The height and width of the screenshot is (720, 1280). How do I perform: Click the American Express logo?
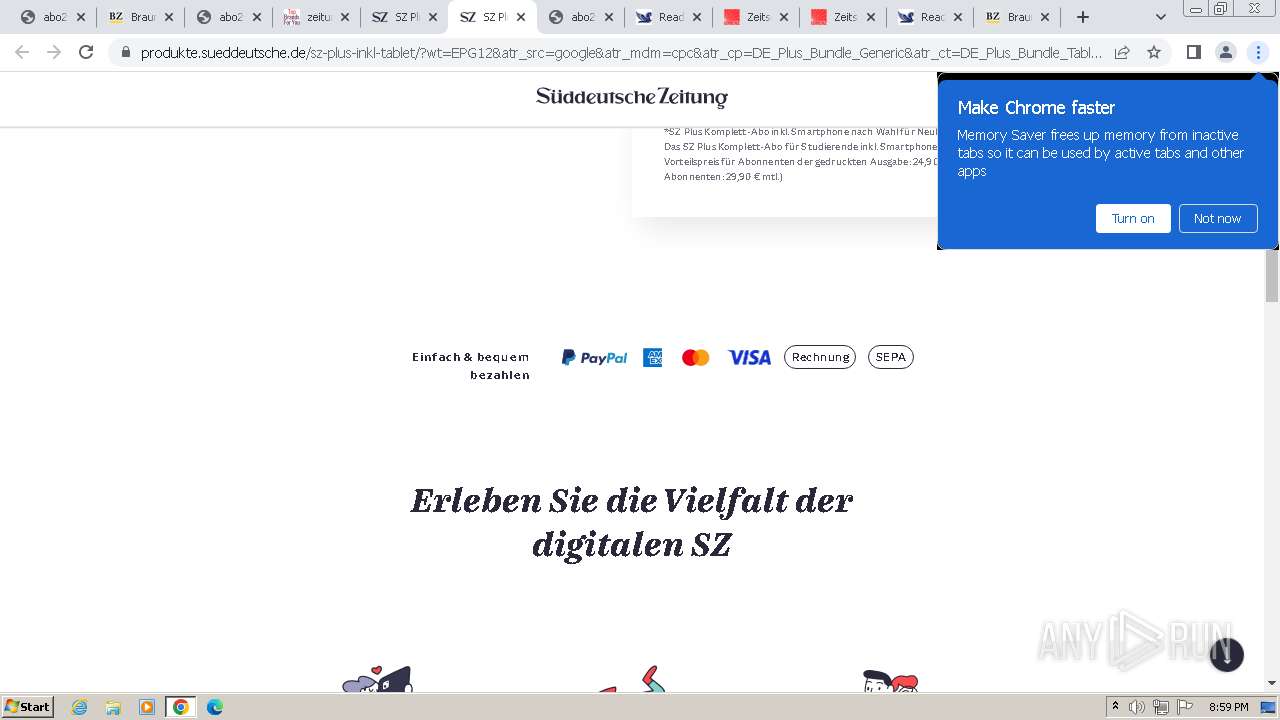tap(652, 357)
